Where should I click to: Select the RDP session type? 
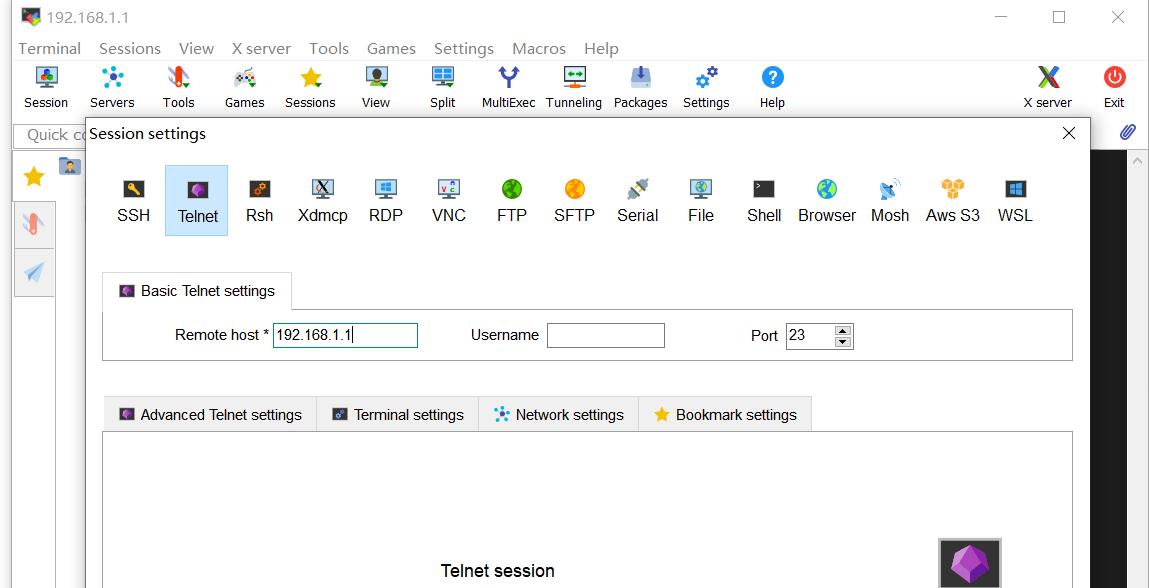(386, 201)
